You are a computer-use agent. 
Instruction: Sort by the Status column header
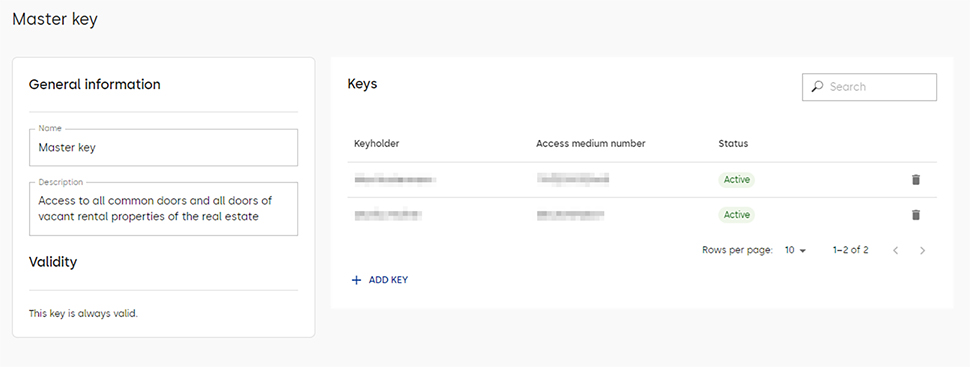(733, 144)
